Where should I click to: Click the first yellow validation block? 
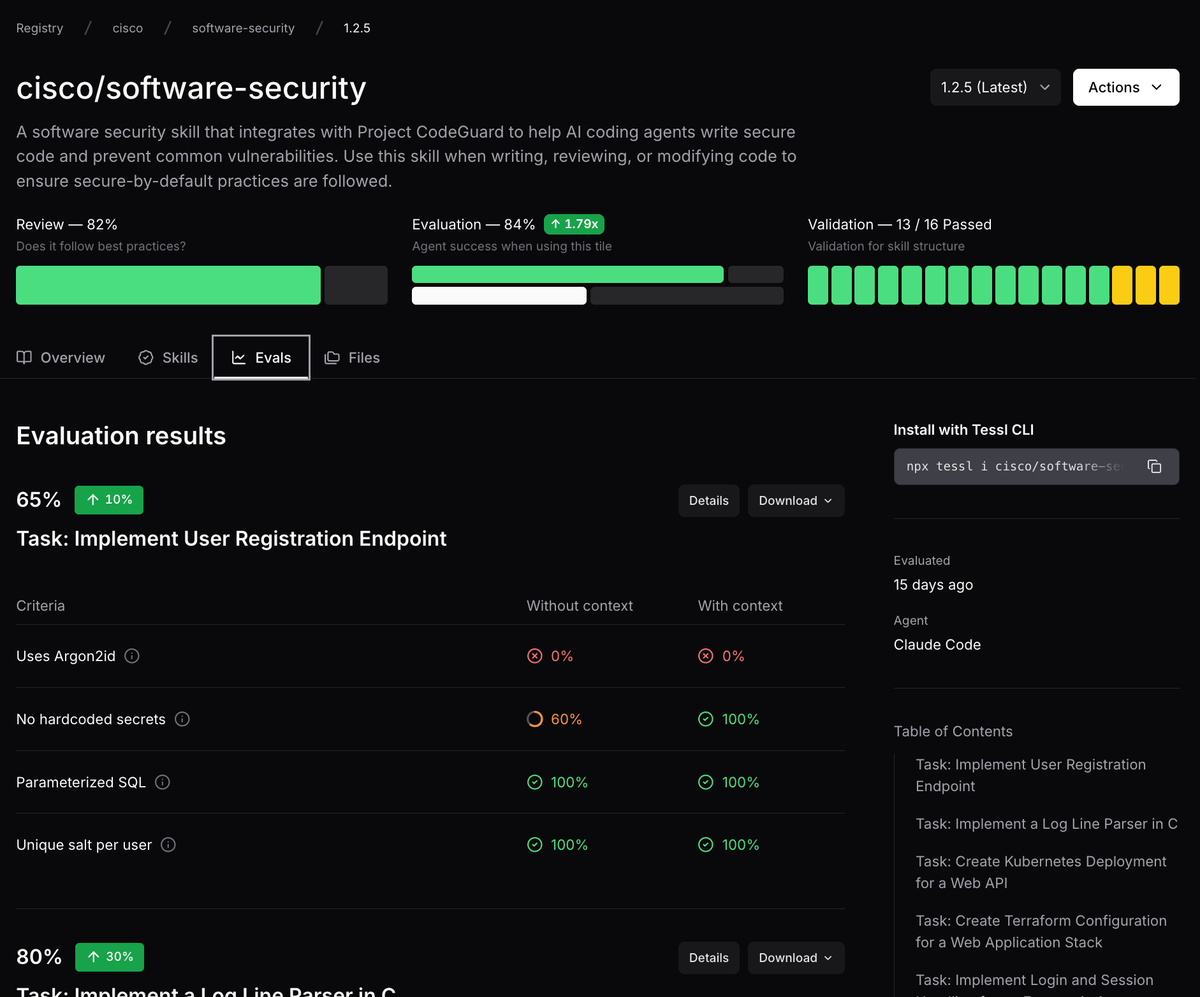(x=1122, y=285)
